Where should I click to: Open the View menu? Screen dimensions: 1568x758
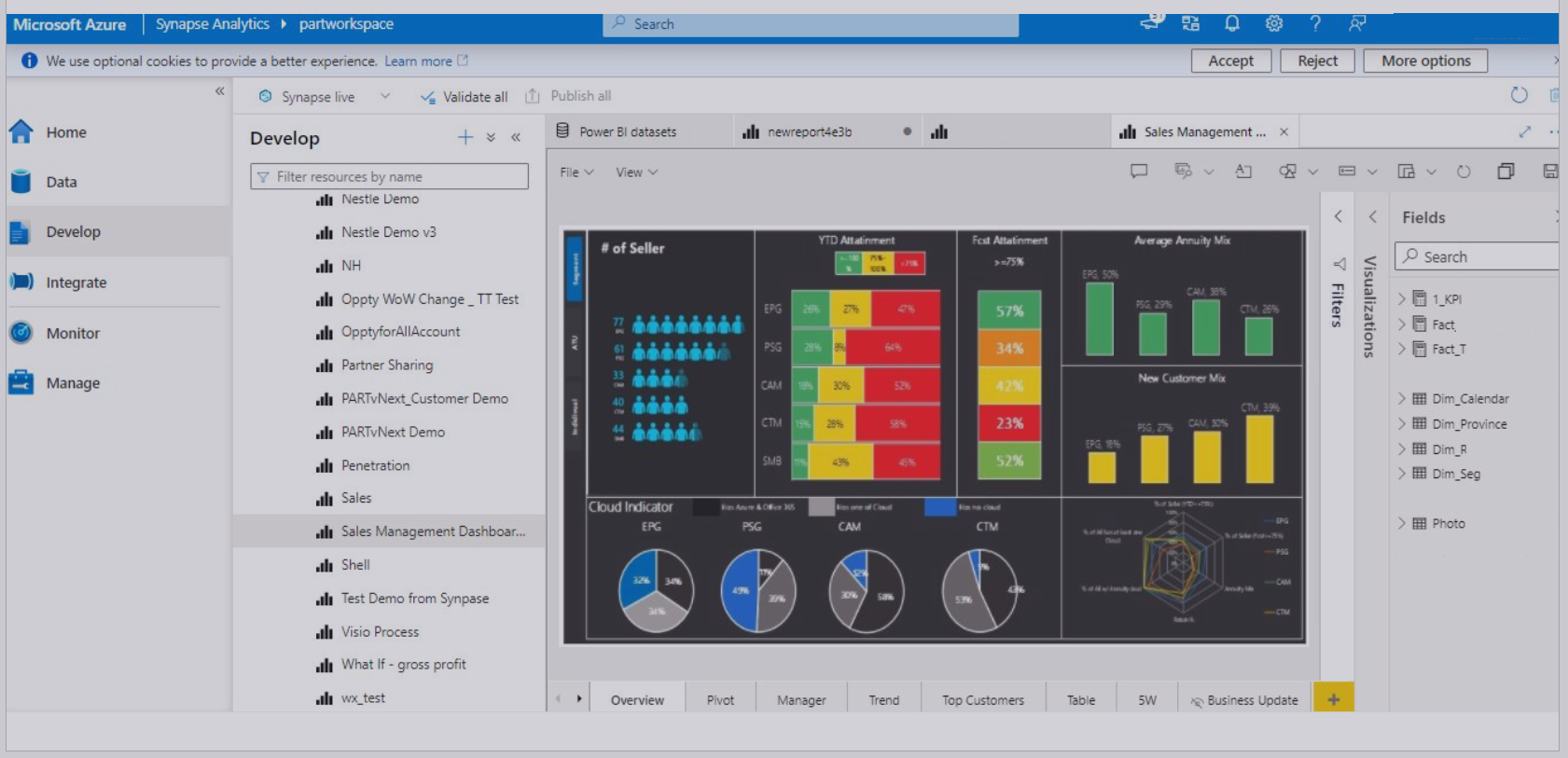(x=637, y=172)
